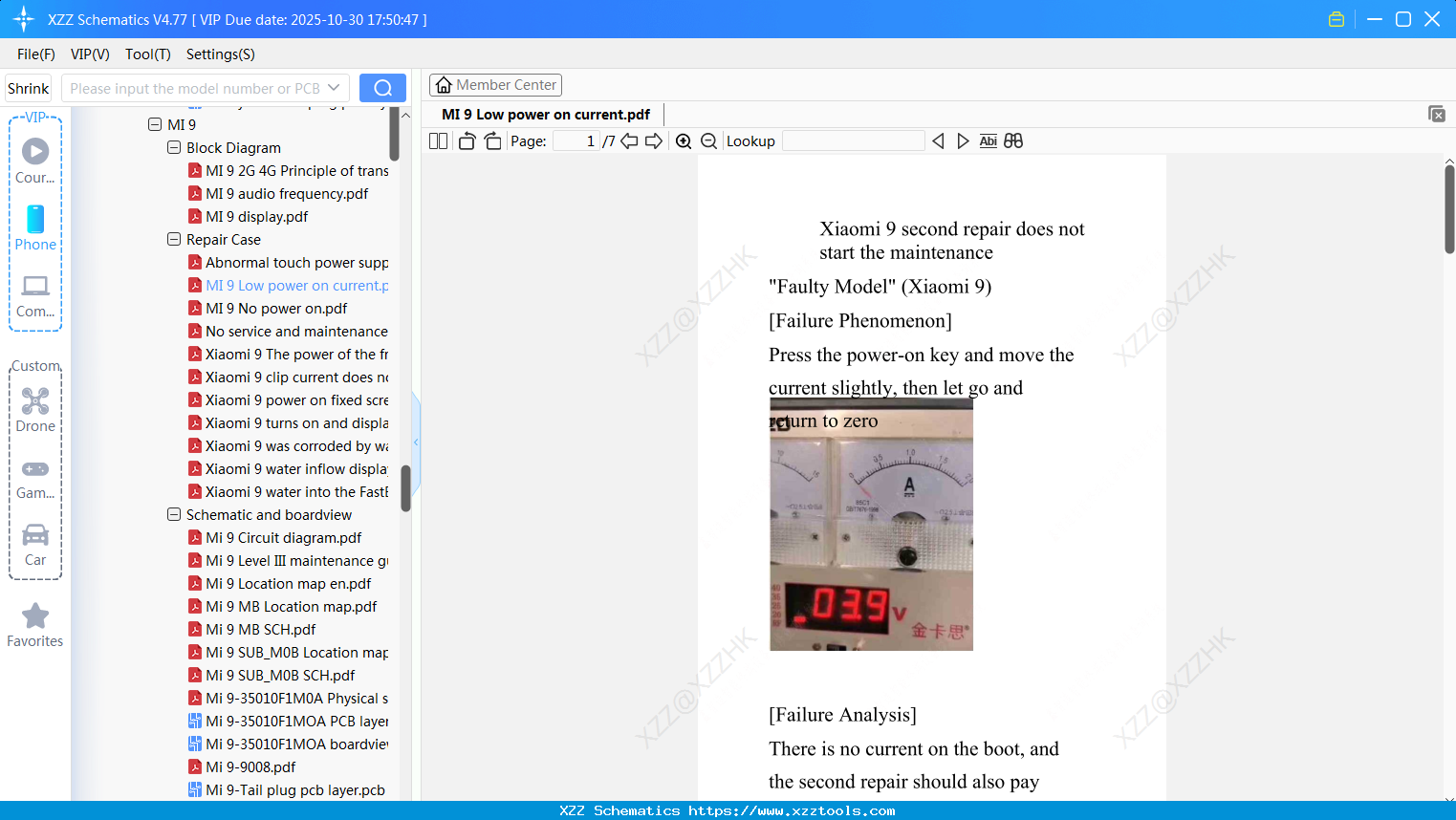
Task: Go to previous page arrow
Action: coord(629,140)
